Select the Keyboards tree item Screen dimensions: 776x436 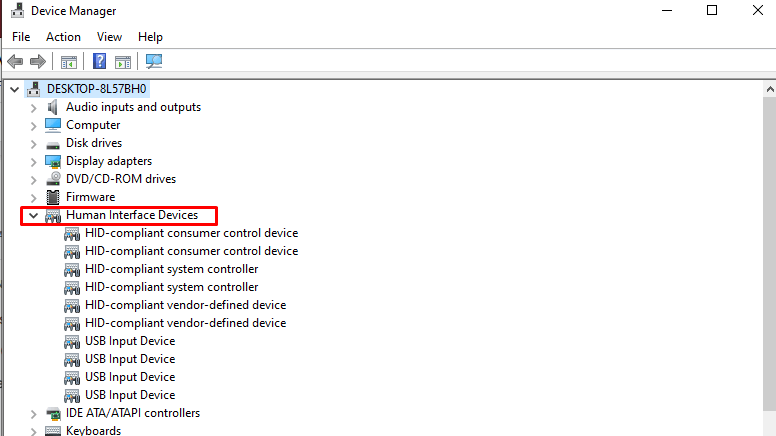93,430
